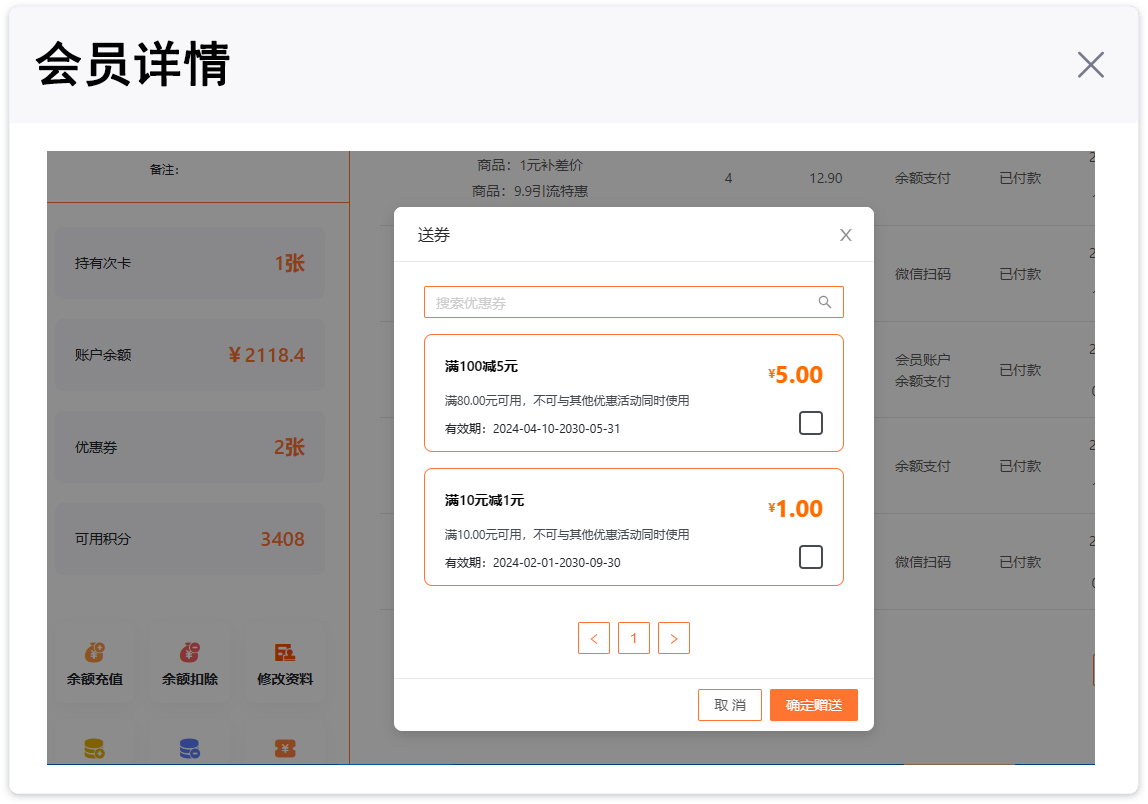The height and width of the screenshot is (804, 1148).
Task: Click the magnifier icon in coupon search
Action: point(825,302)
